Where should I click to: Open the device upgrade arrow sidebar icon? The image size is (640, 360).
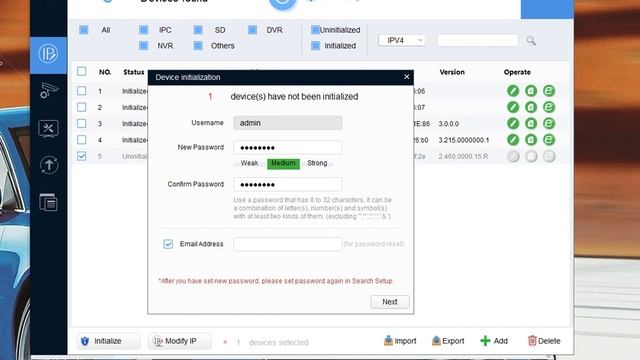(49, 165)
